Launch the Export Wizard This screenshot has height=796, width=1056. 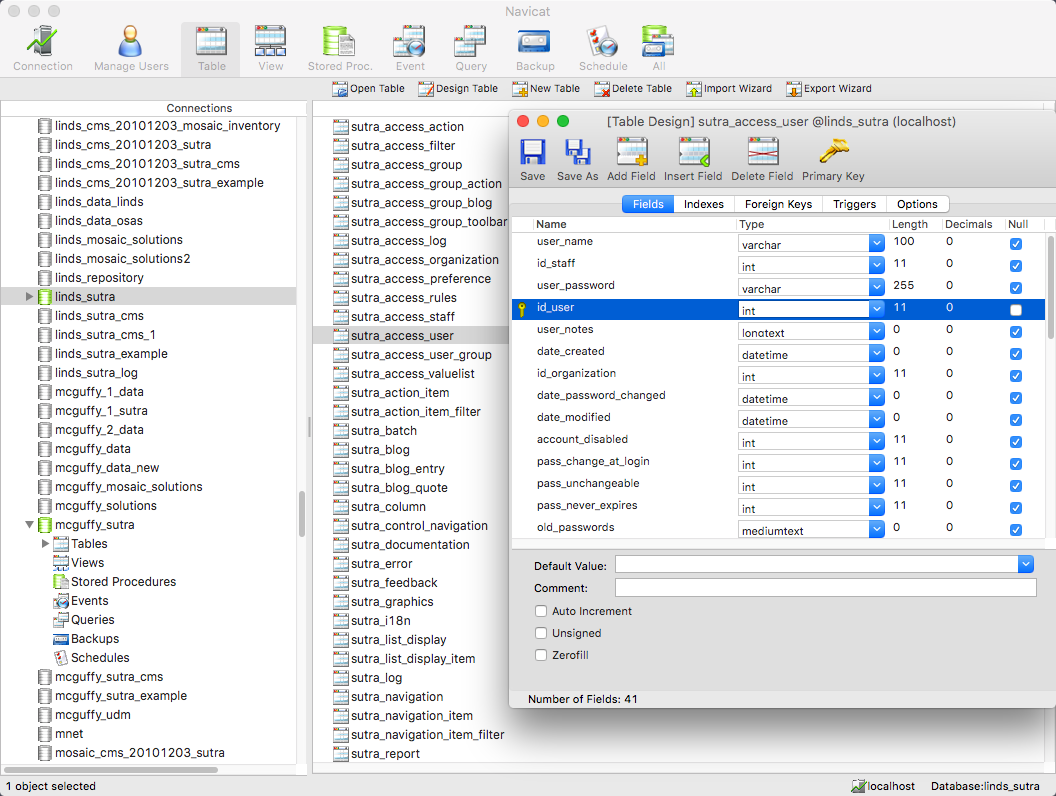click(829, 88)
